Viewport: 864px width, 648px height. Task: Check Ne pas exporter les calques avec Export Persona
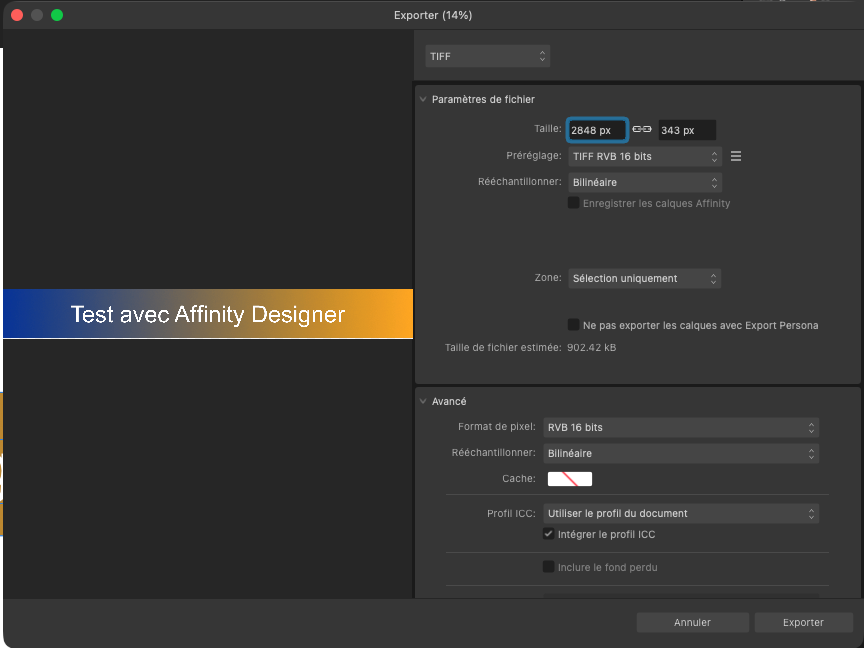(574, 325)
